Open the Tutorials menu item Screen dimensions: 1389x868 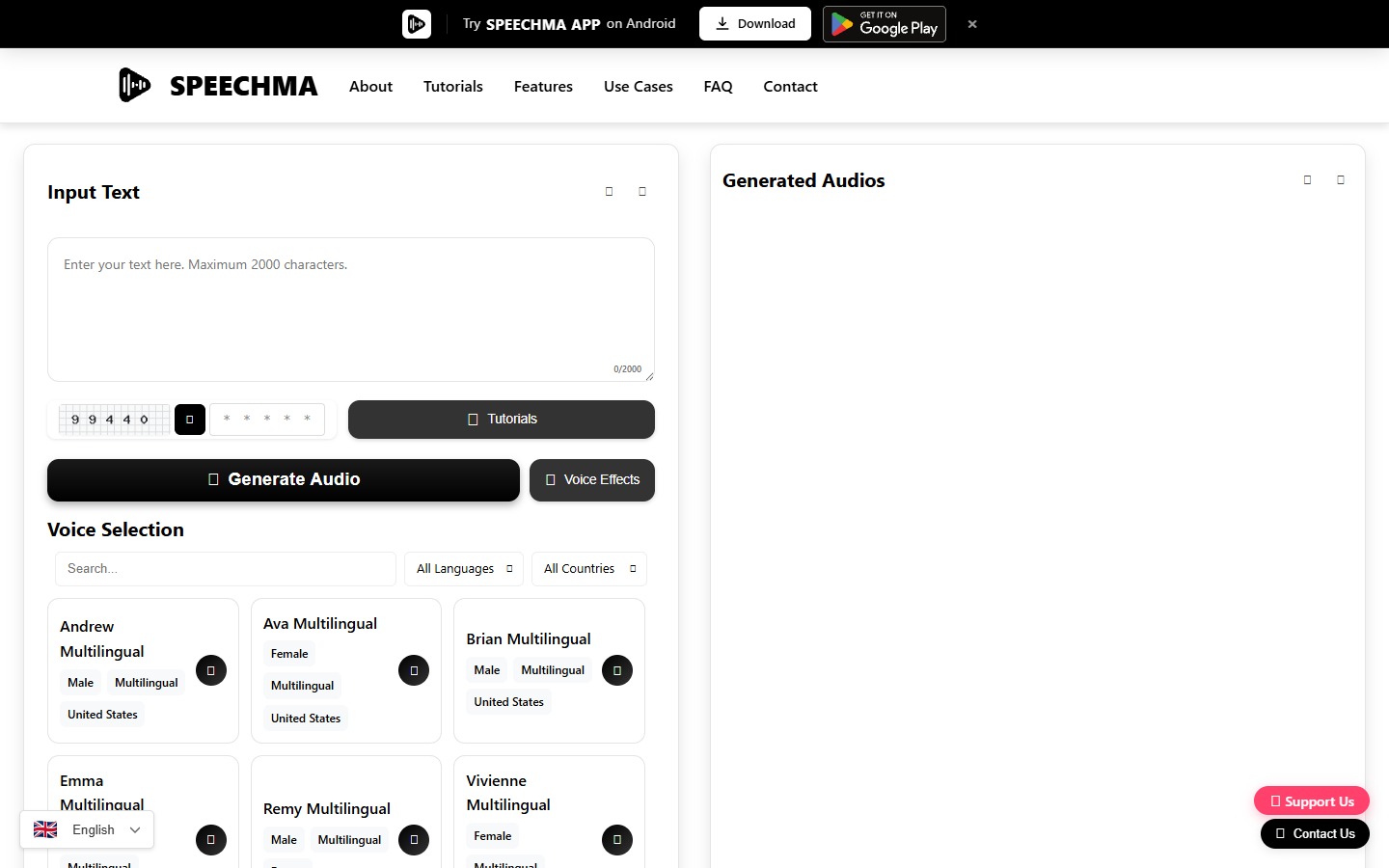click(x=453, y=86)
